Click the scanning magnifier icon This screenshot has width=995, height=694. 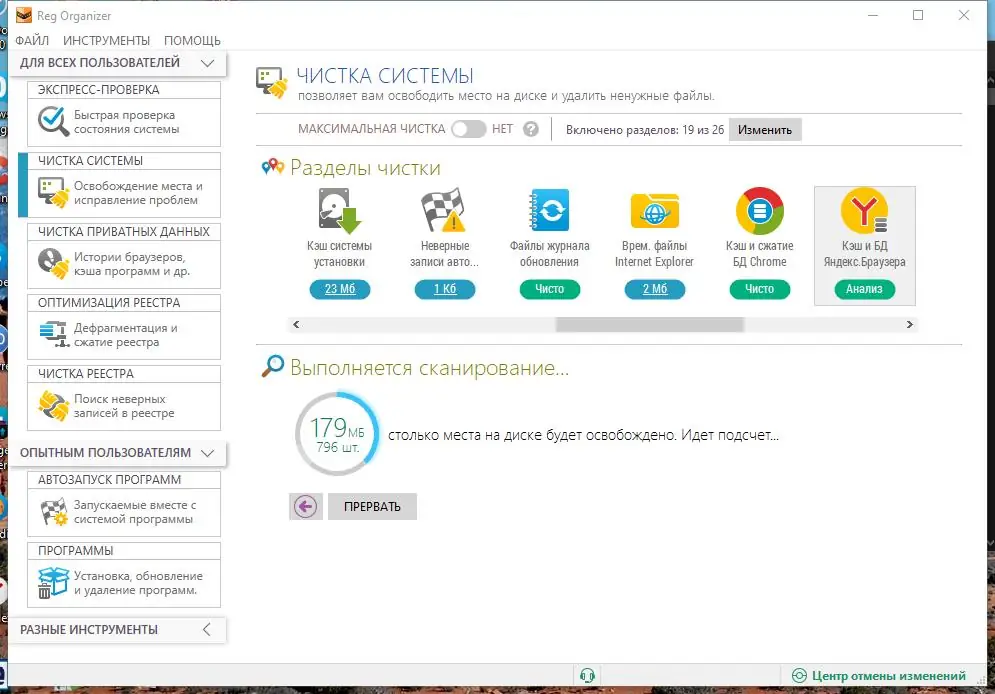(273, 366)
